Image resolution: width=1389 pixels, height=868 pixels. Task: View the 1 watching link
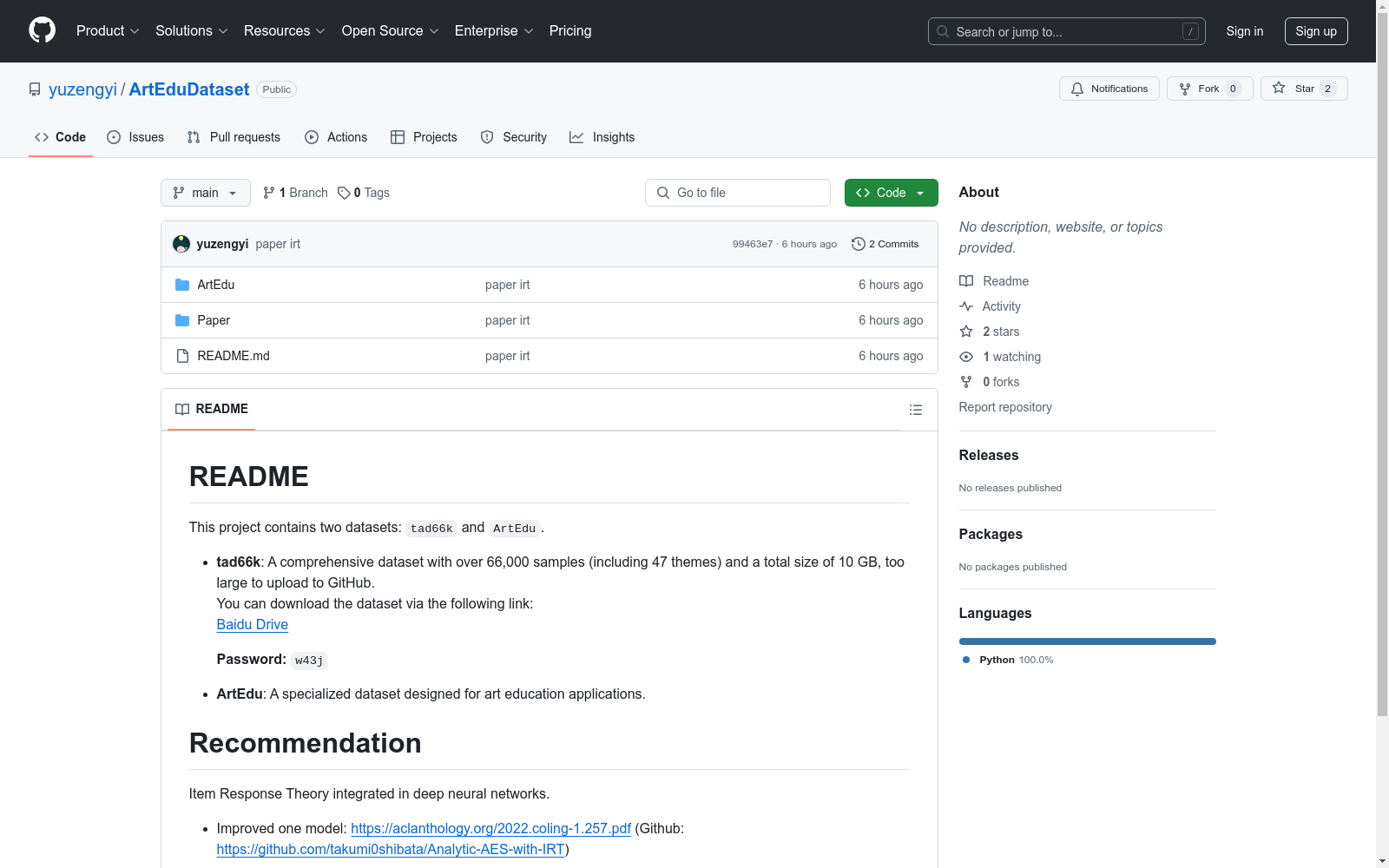tap(1000, 357)
